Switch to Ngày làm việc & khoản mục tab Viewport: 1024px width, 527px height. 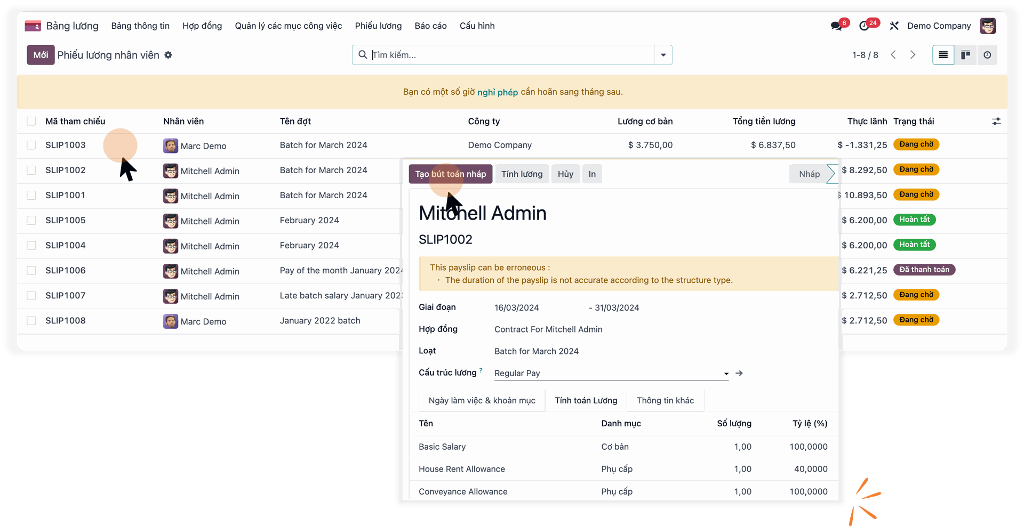481,400
